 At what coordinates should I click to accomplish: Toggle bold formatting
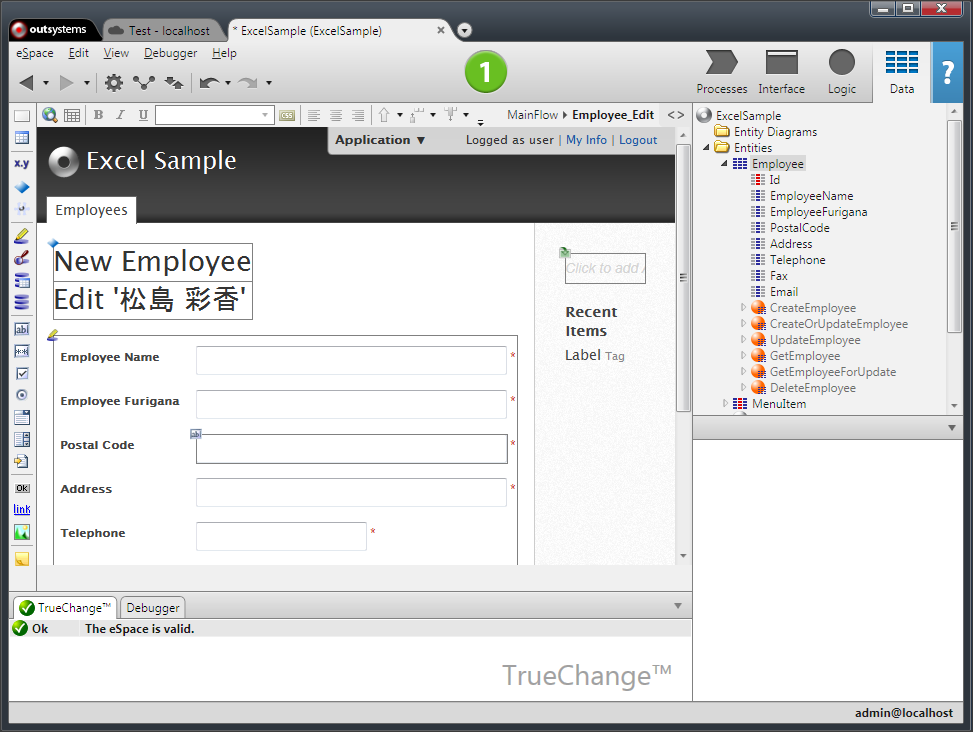(x=98, y=115)
